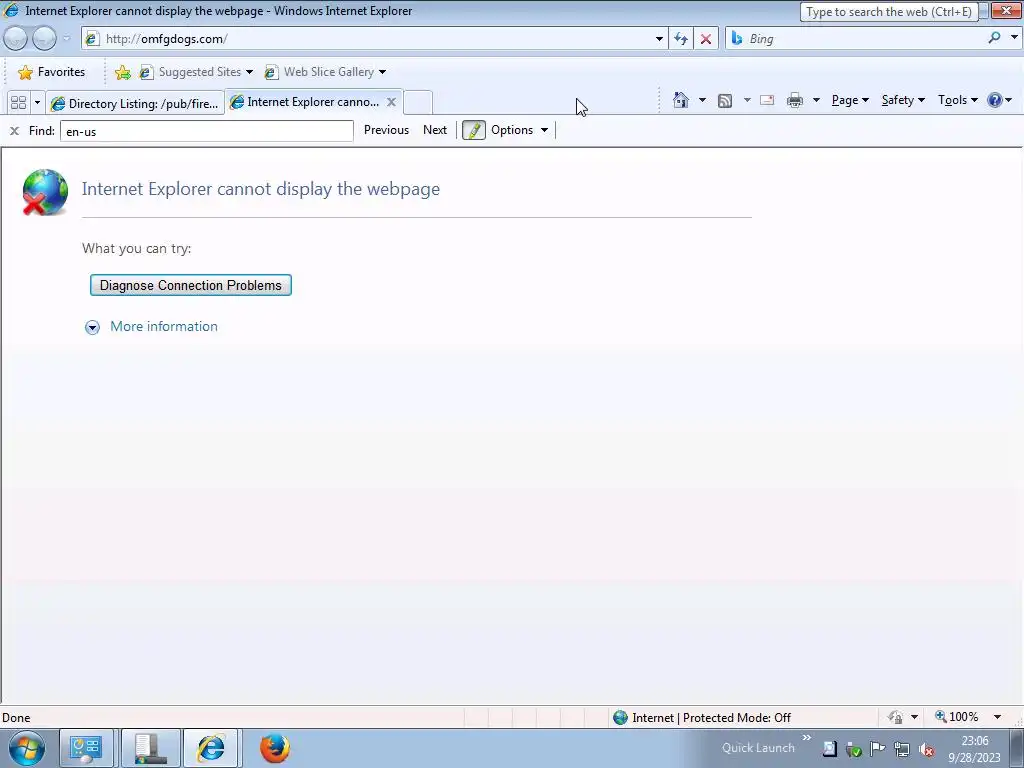This screenshot has width=1024, height=768.
Task: Click the Quick Tabs icon
Action: pyautogui.click(x=18, y=103)
